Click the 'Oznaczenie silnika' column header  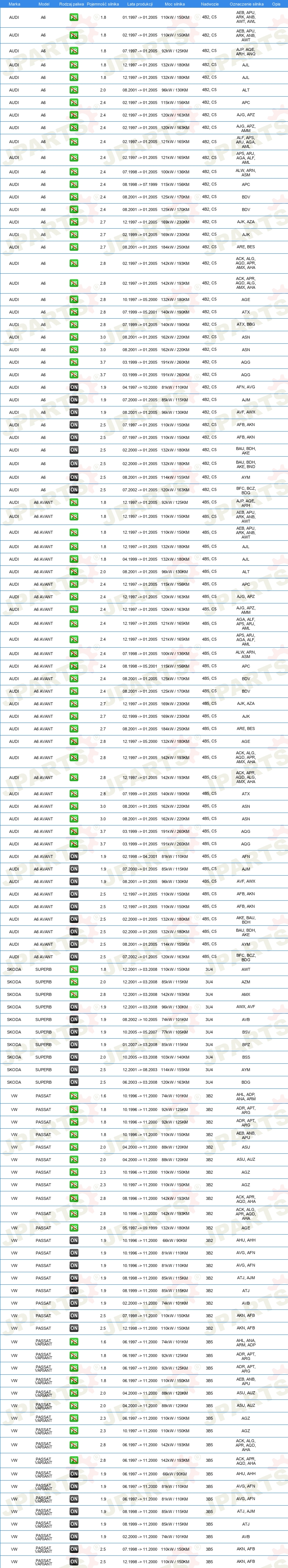247,4
